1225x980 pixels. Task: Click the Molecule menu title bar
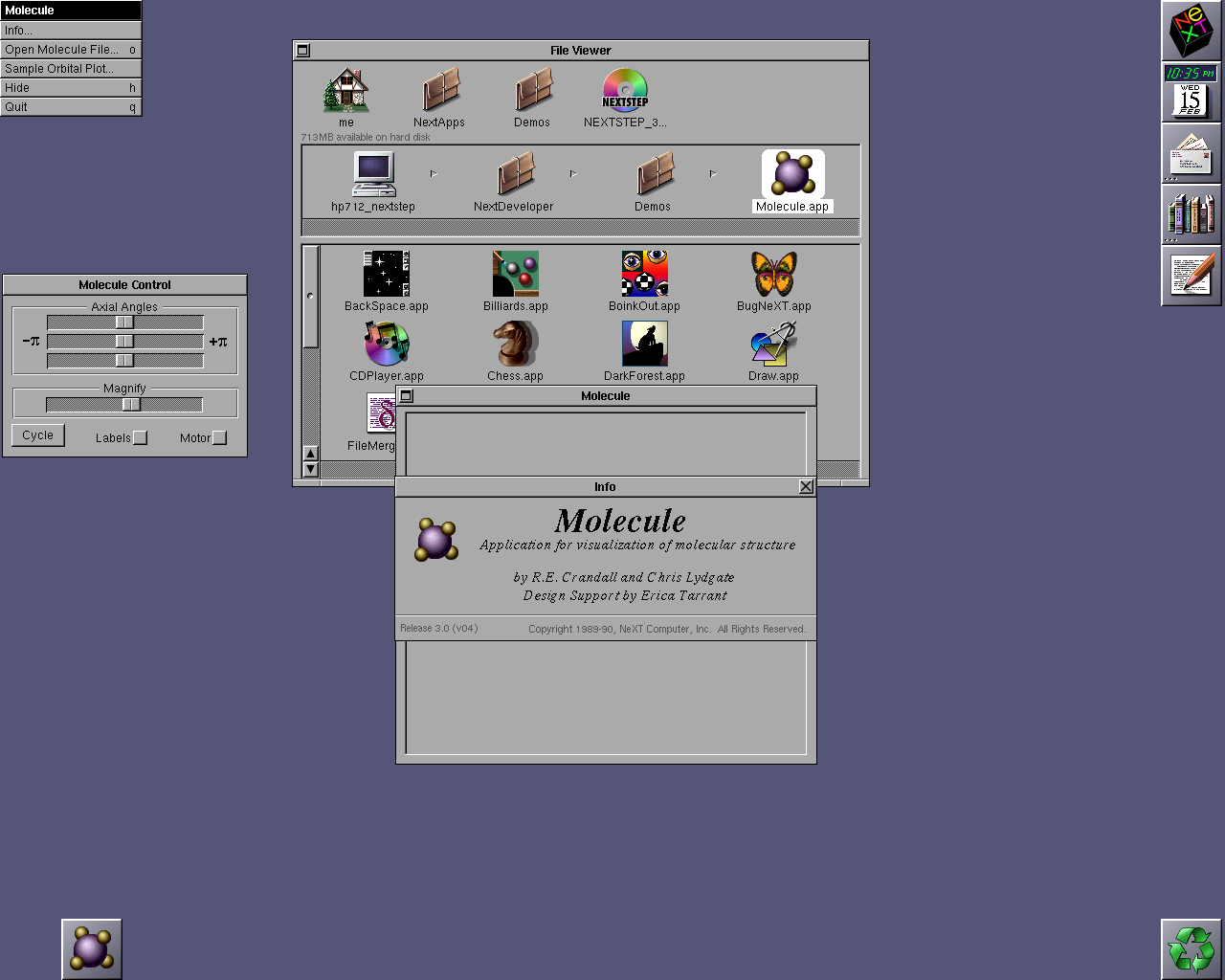pyautogui.click(x=71, y=11)
